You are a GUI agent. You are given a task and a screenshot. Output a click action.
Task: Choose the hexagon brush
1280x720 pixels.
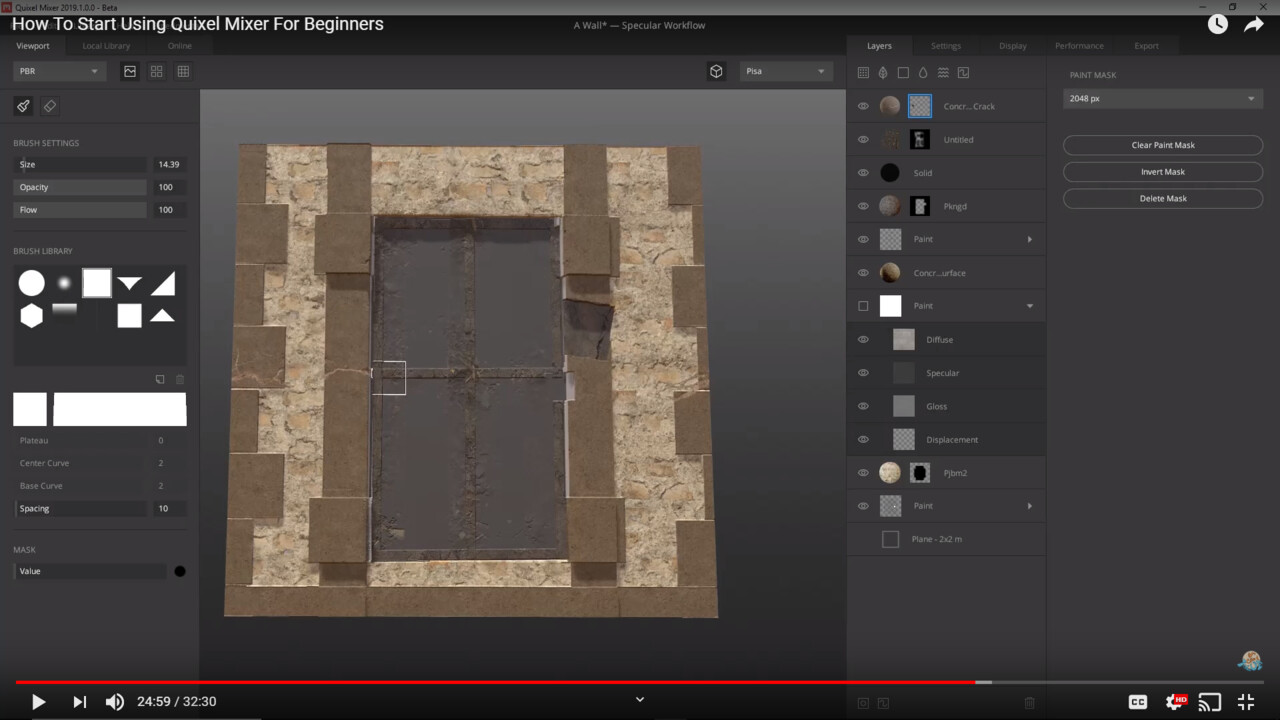(x=32, y=316)
